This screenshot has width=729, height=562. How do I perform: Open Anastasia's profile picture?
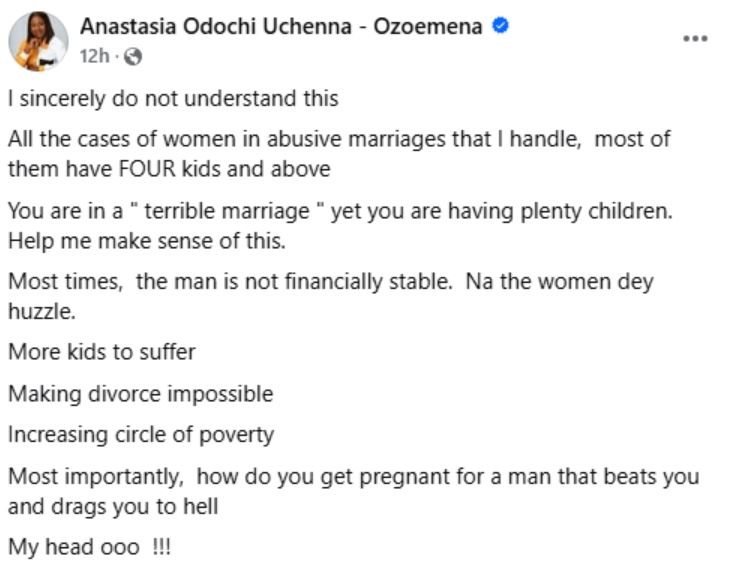38,41
